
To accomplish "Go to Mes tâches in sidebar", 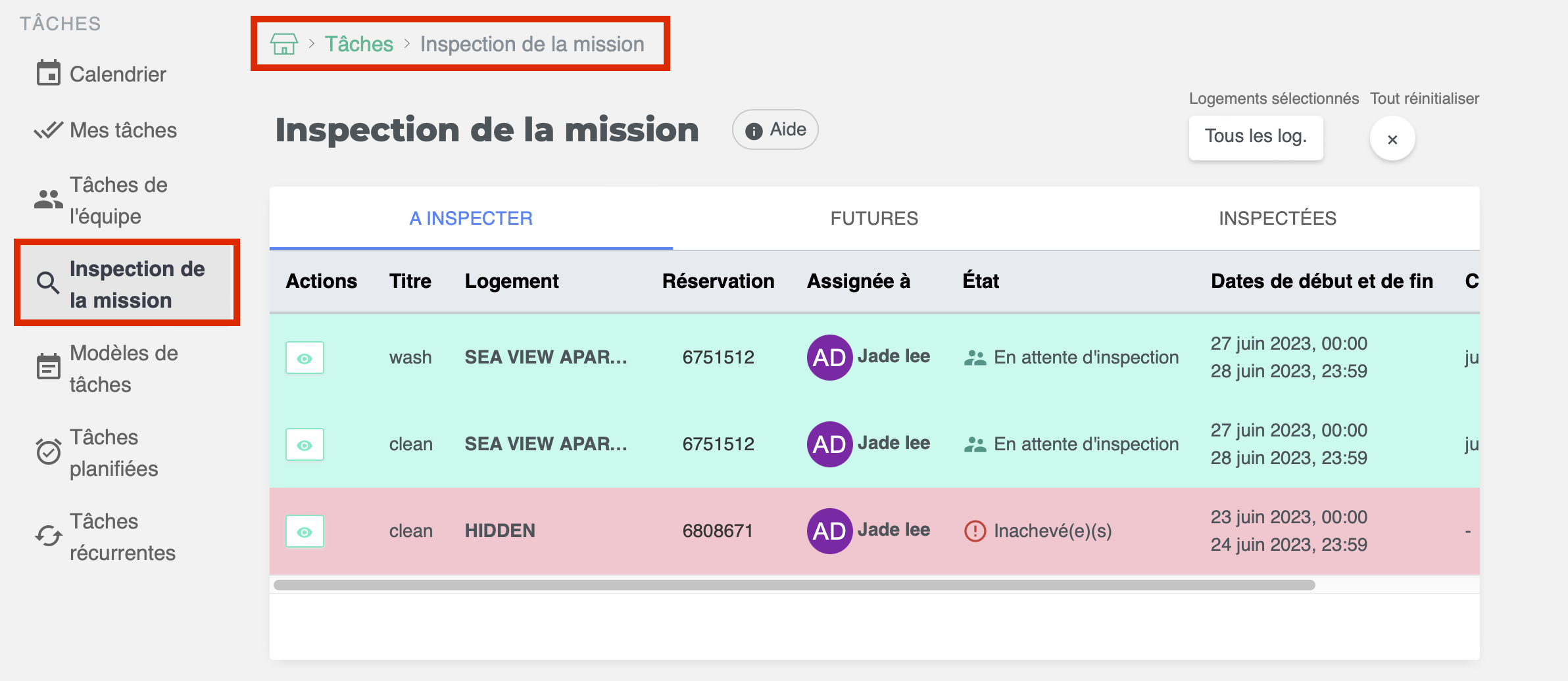I will (122, 130).
